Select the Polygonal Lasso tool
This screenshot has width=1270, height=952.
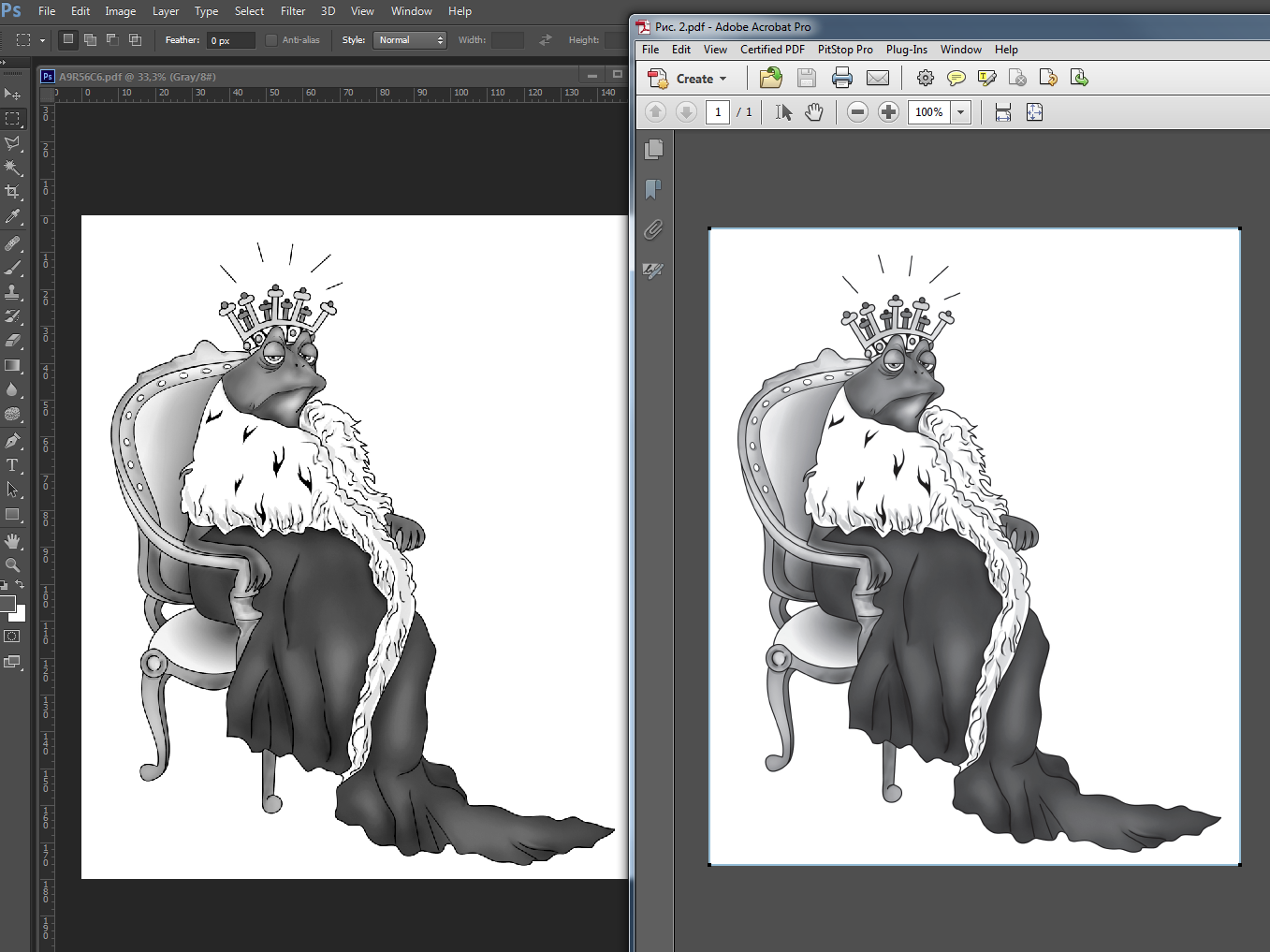coord(12,143)
